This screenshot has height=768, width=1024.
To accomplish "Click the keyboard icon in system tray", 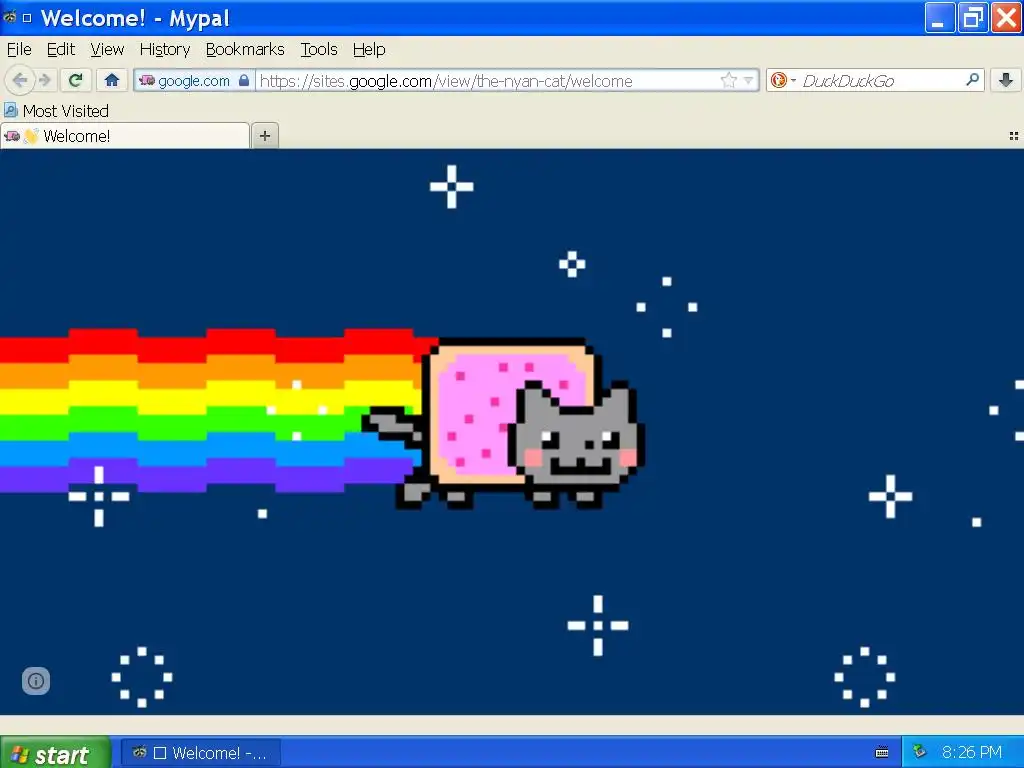I will [x=882, y=753].
